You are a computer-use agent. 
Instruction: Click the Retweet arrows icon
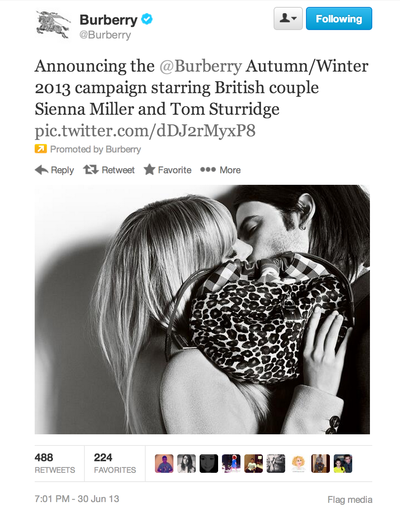[91, 170]
